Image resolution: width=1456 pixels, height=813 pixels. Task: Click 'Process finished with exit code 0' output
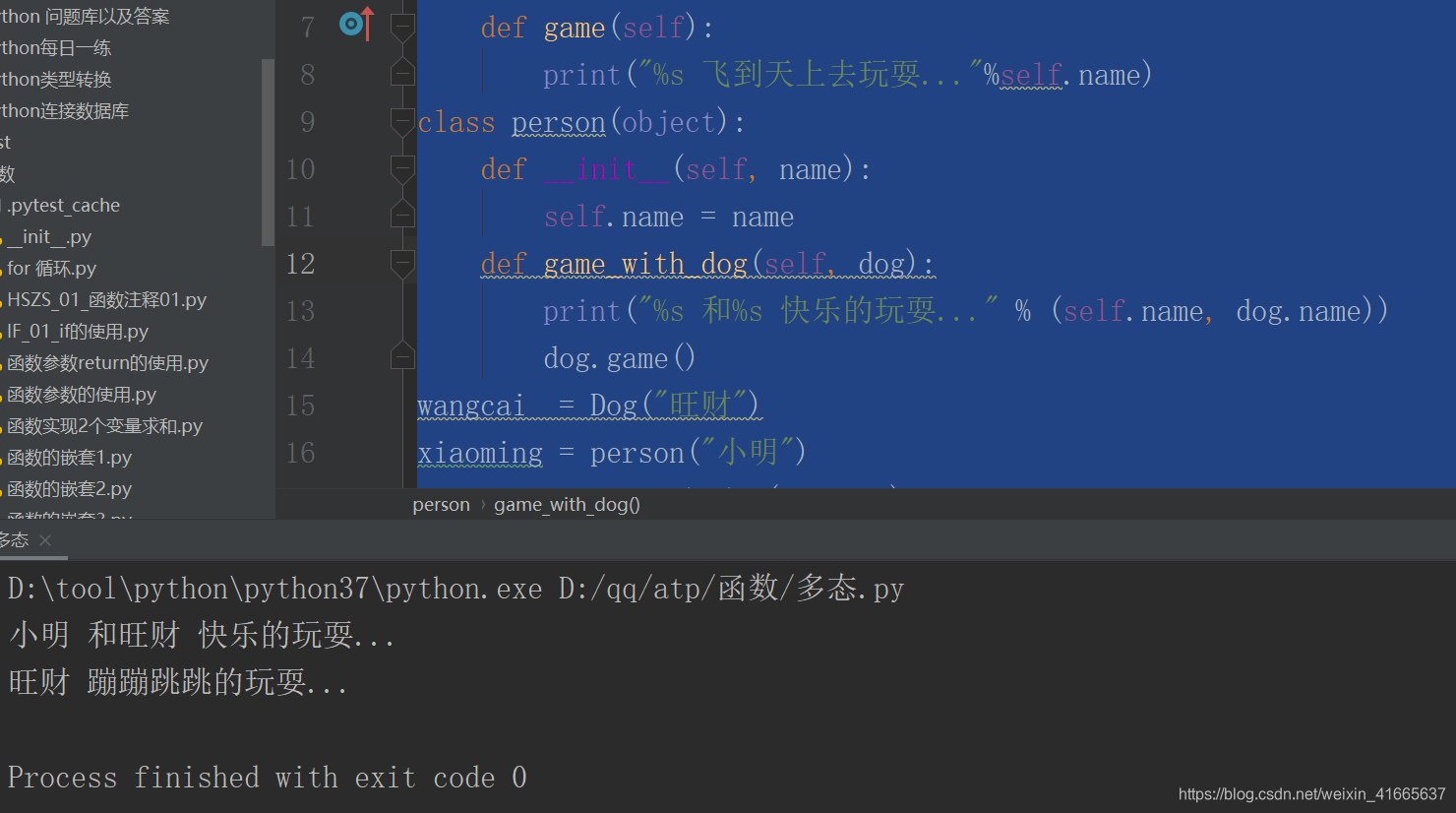click(268, 778)
